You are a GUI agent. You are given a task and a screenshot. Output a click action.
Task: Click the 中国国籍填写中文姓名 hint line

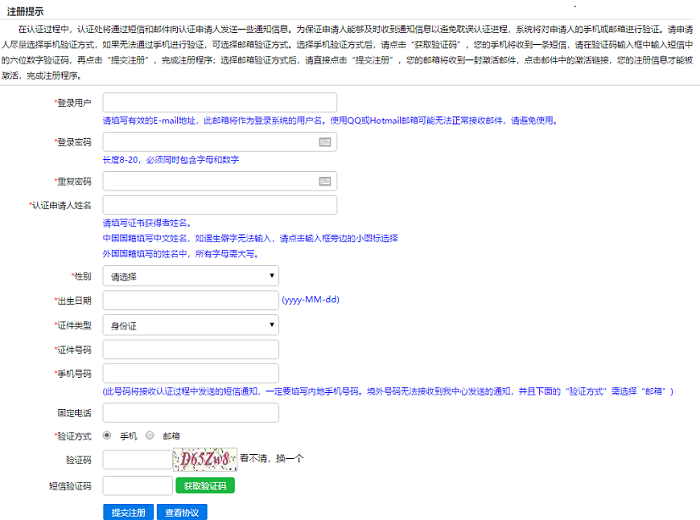(250, 238)
